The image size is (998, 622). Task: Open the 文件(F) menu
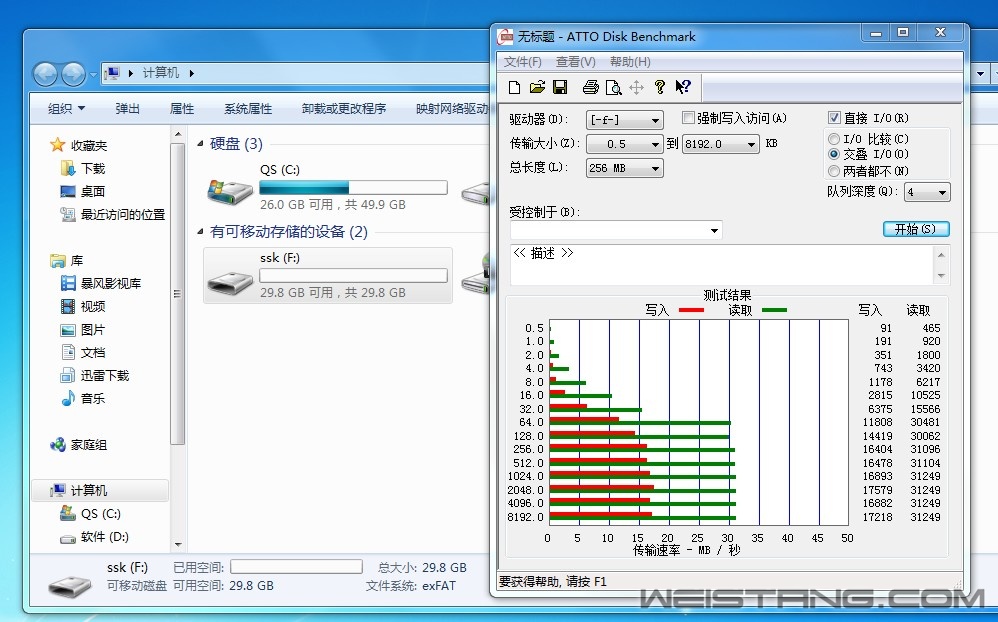[522, 62]
